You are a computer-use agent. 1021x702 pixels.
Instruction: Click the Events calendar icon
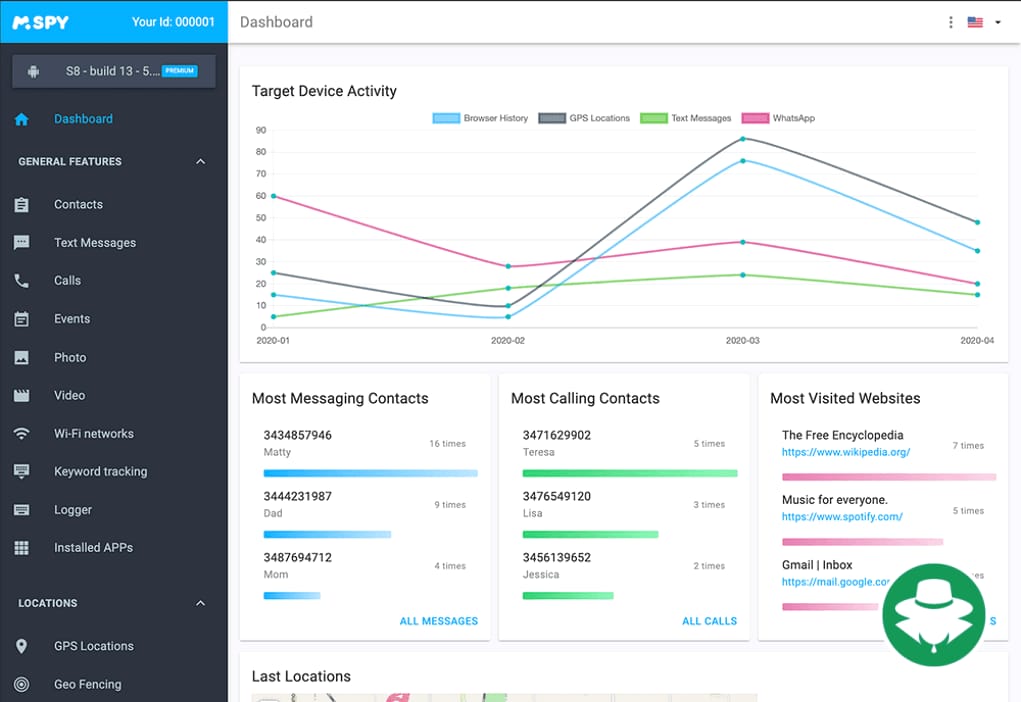21,319
